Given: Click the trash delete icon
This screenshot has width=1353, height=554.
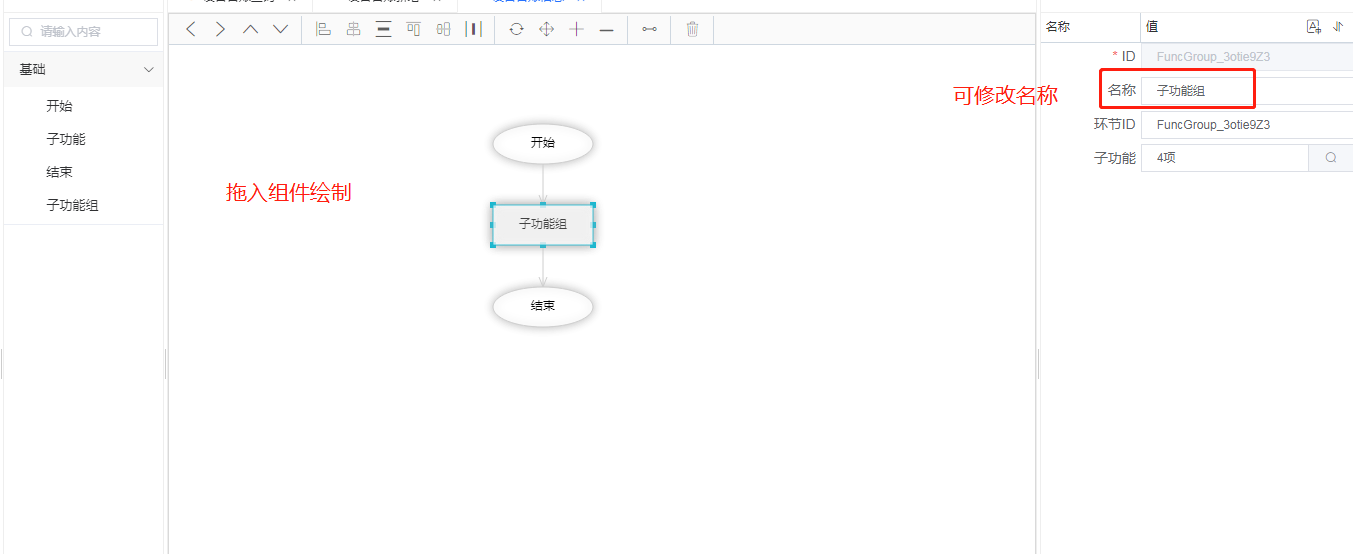Looking at the screenshot, I should point(692,29).
